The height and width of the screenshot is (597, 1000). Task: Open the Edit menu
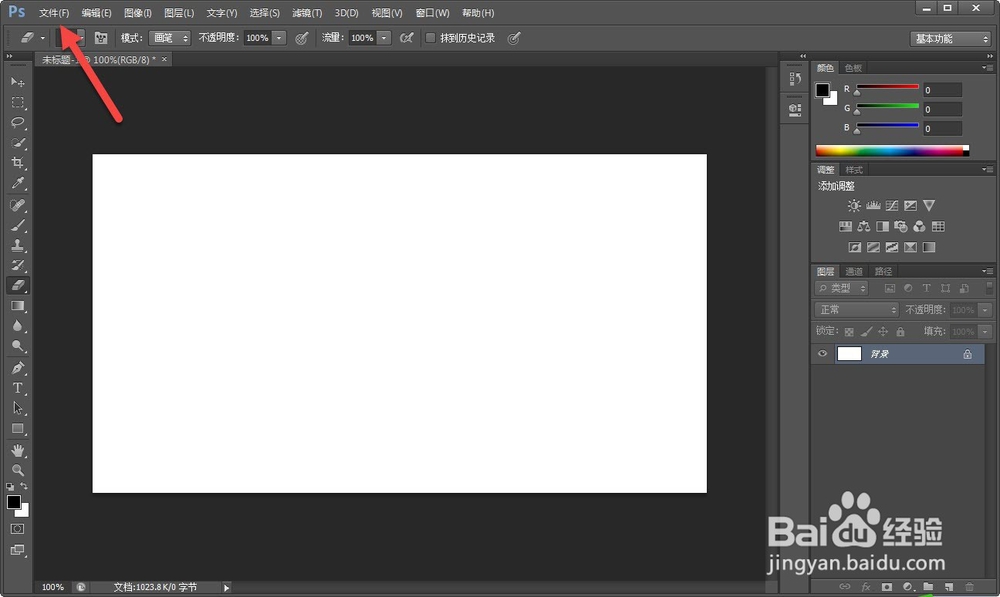[96, 13]
